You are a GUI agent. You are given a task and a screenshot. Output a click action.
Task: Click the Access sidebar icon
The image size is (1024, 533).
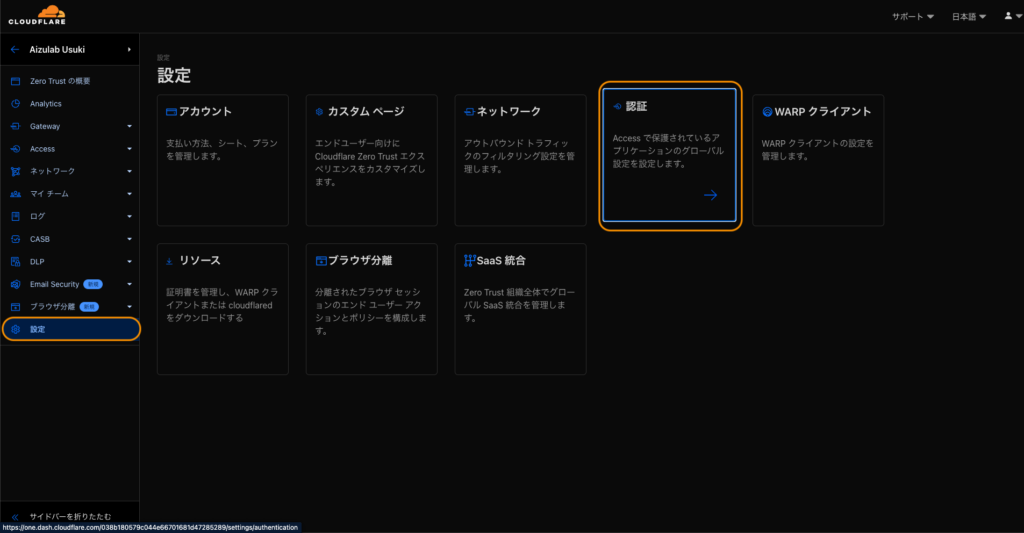[x=16, y=149]
